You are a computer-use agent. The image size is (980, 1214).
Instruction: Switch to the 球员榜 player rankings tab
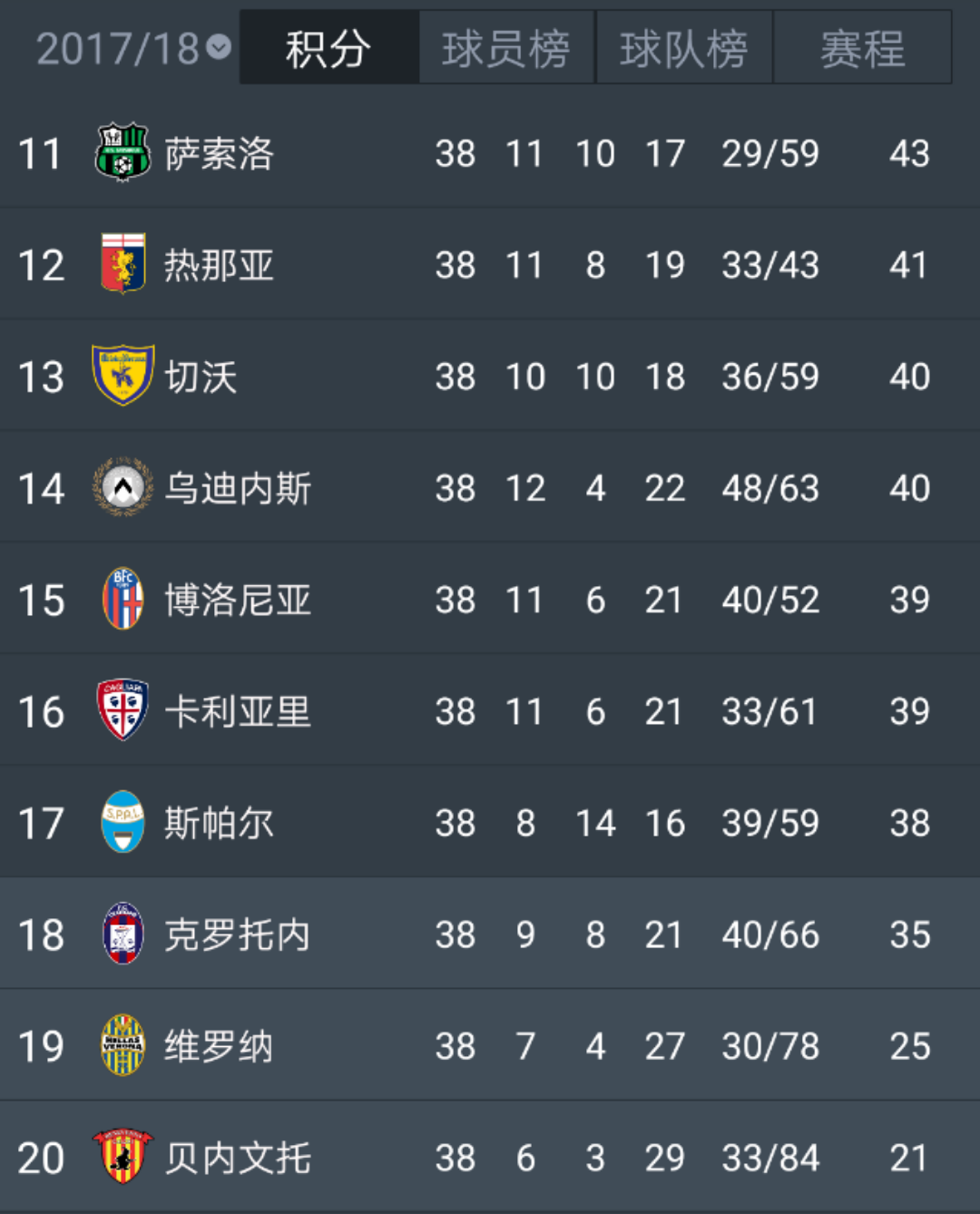click(506, 48)
